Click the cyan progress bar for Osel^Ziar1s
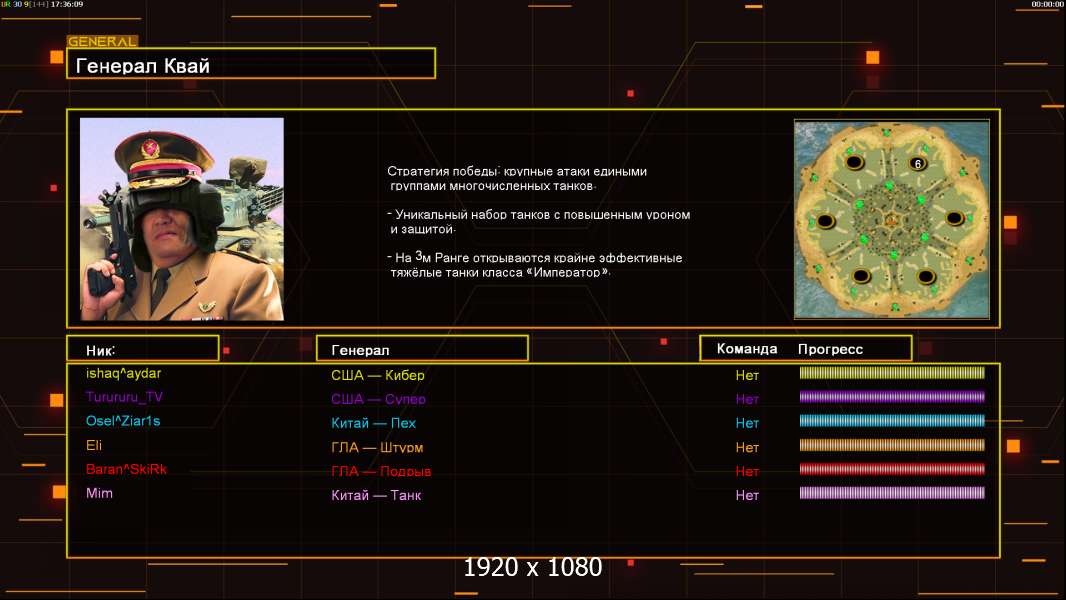Image resolution: width=1066 pixels, height=600 pixels. coord(892,421)
